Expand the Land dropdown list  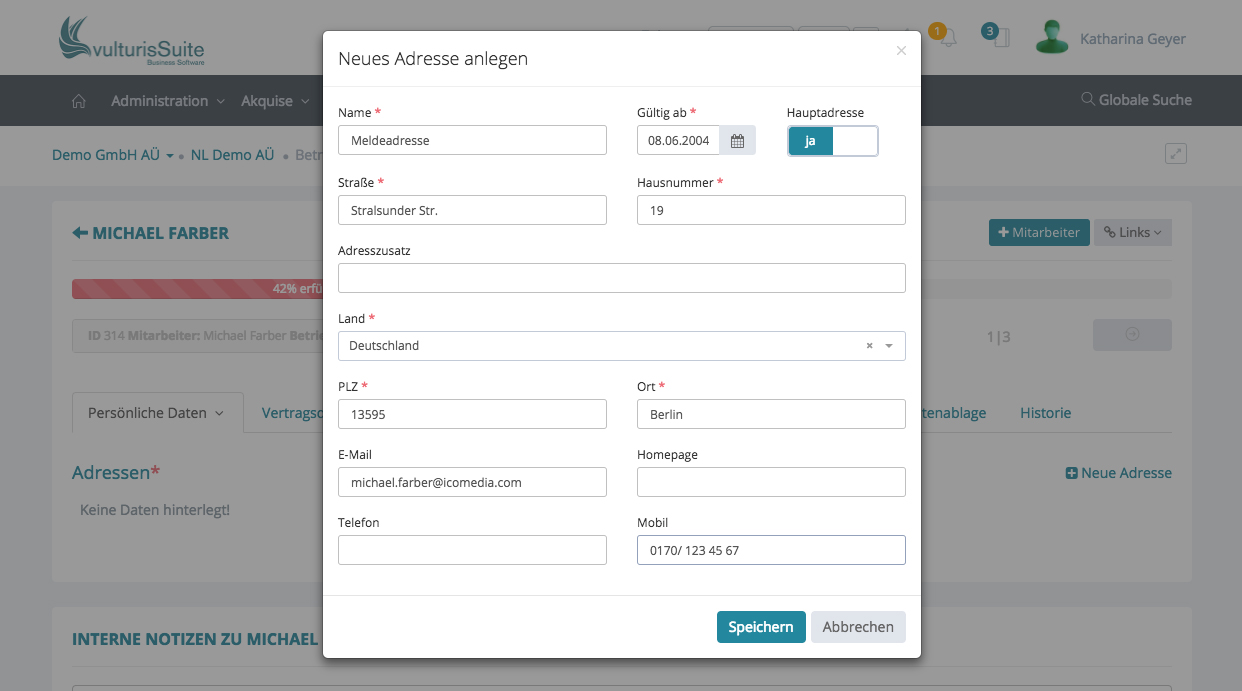pyautogui.click(x=889, y=346)
